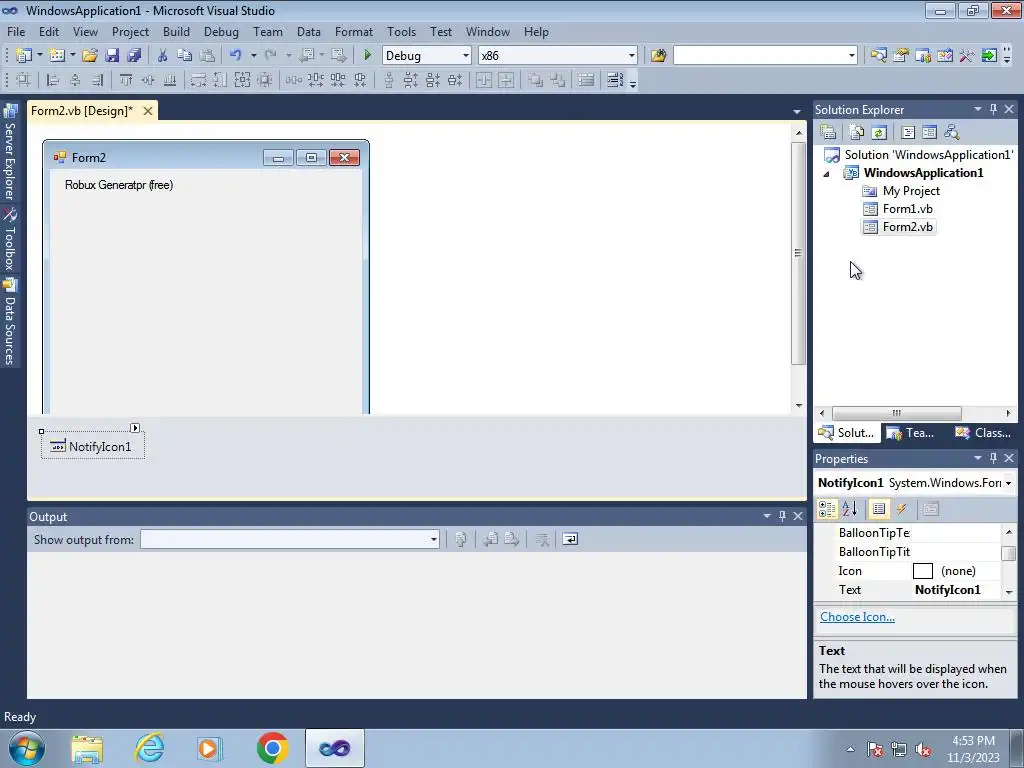This screenshot has width=1024, height=768.
Task: Click the Choose Icon... link
Action: [x=857, y=616]
